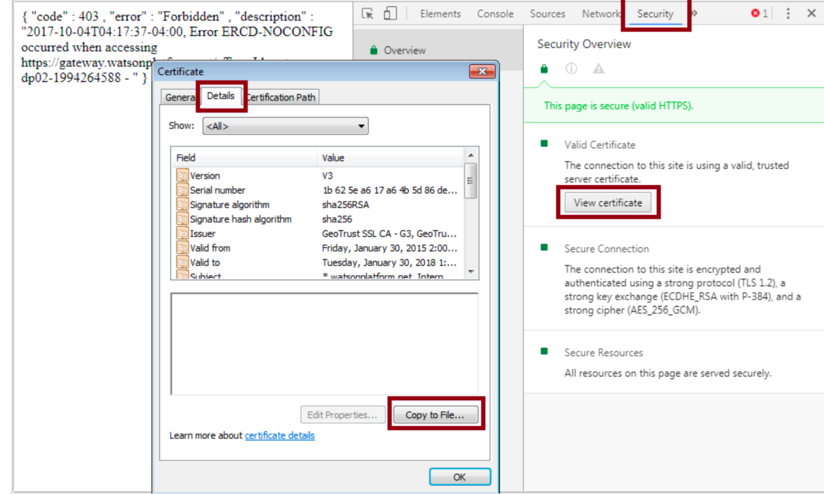This screenshot has height=494, width=824.
Task: Click the sha256RSA value cell
Action: click(345, 204)
